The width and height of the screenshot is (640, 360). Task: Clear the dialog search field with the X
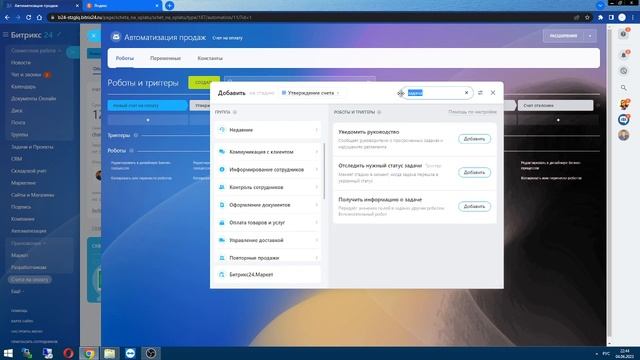[x=467, y=93]
